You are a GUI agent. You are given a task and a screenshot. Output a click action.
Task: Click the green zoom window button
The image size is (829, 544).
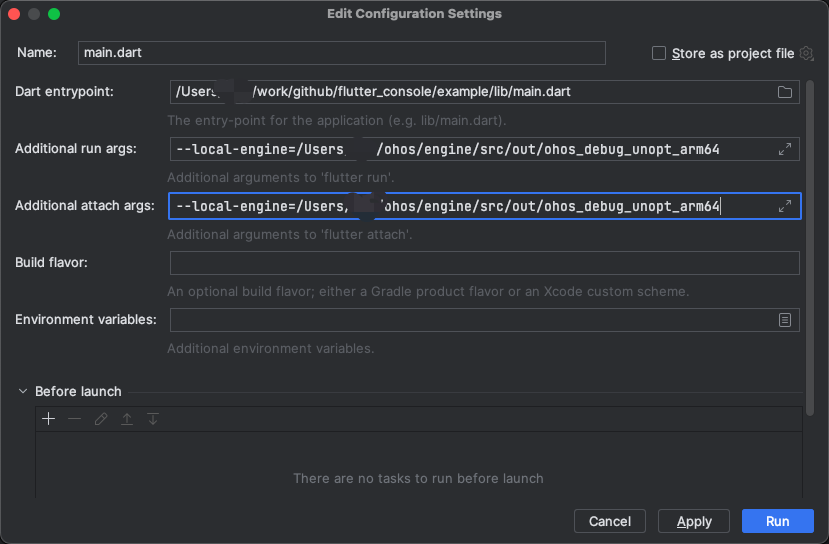point(54,14)
